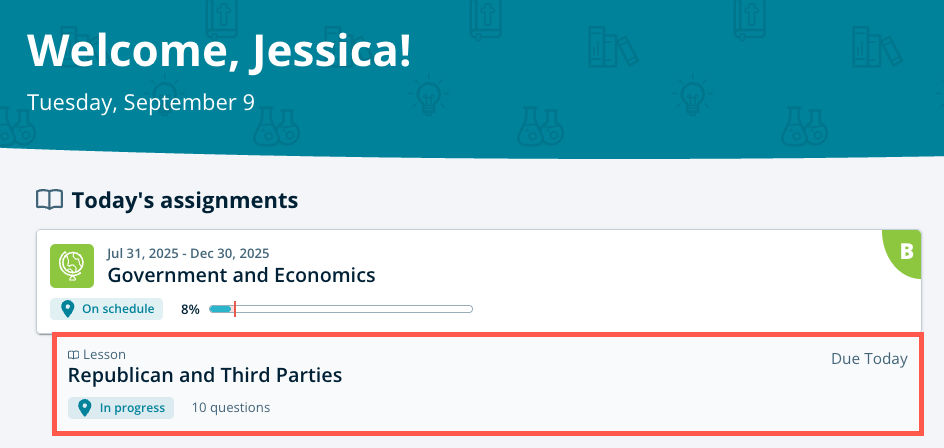Click the blue filled part of progress bar
Image resolution: width=944 pixels, height=448 pixels.
pyautogui.click(x=220, y=309)
